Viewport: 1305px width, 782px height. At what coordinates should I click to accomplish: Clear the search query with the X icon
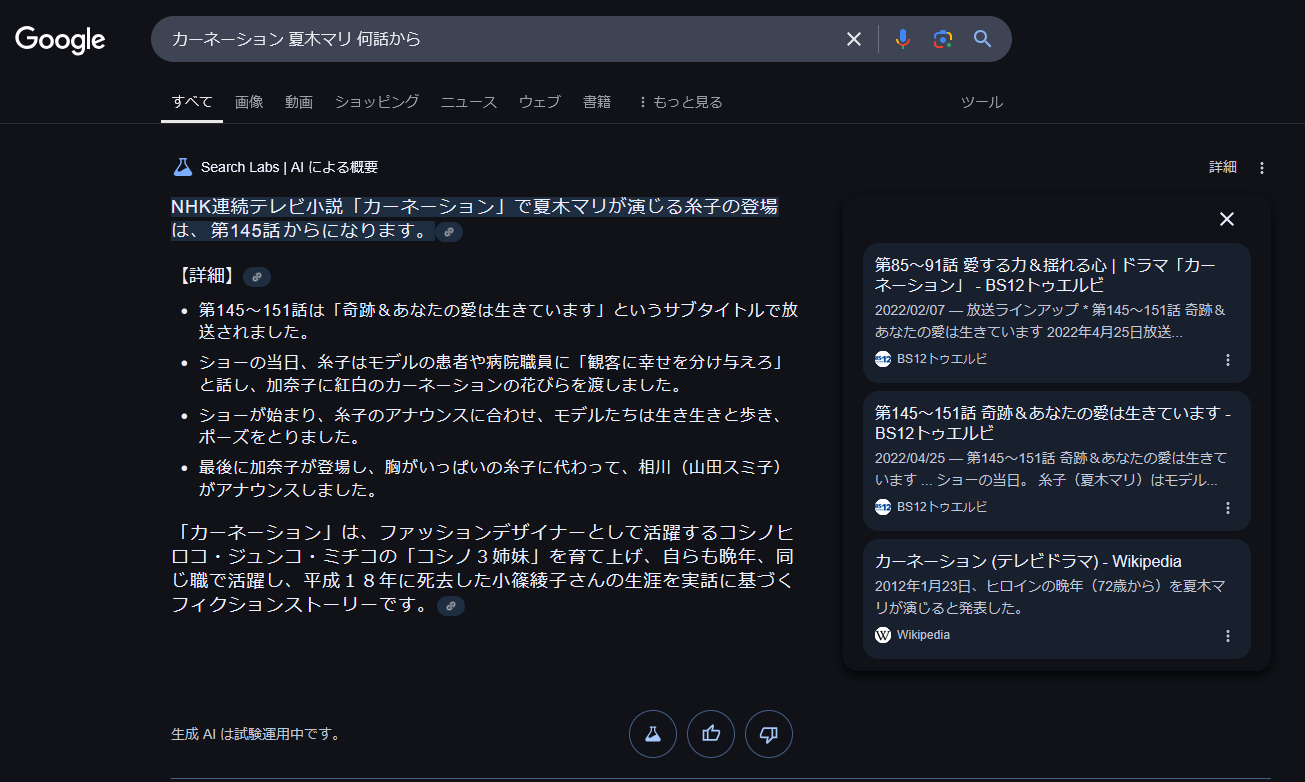point(854,39)
